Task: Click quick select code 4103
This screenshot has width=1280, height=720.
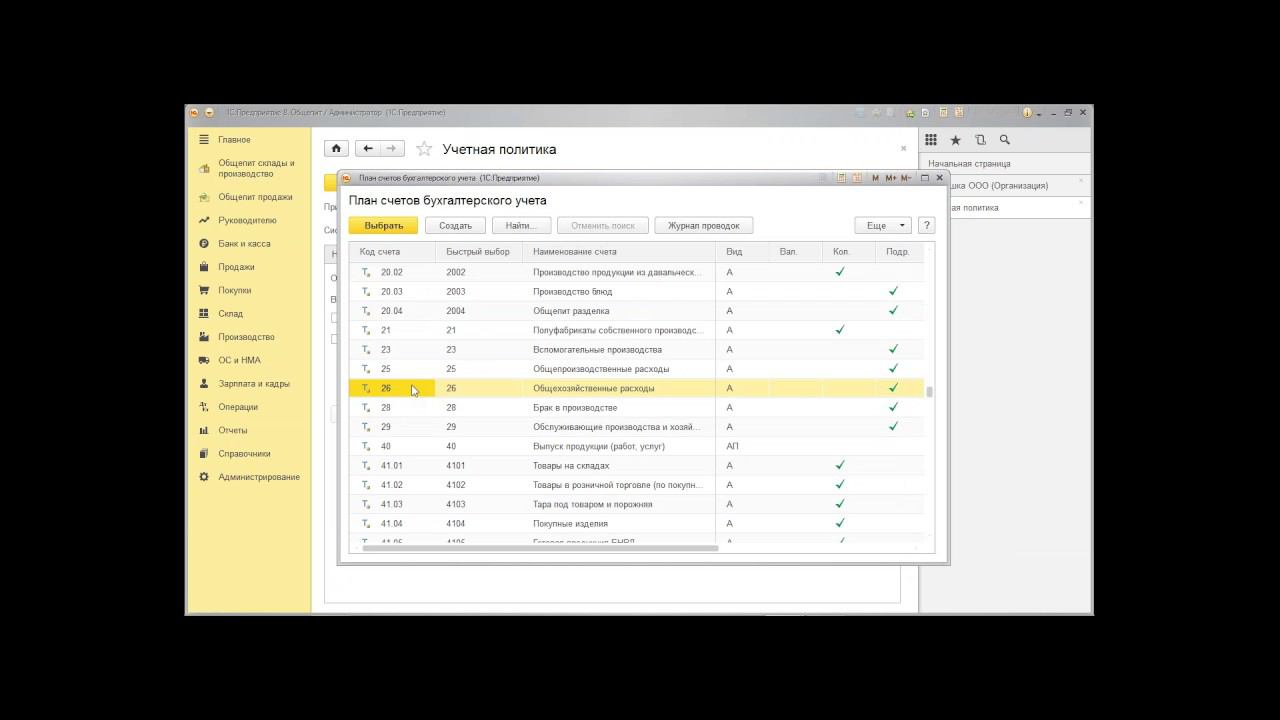Action: point(456,504)
